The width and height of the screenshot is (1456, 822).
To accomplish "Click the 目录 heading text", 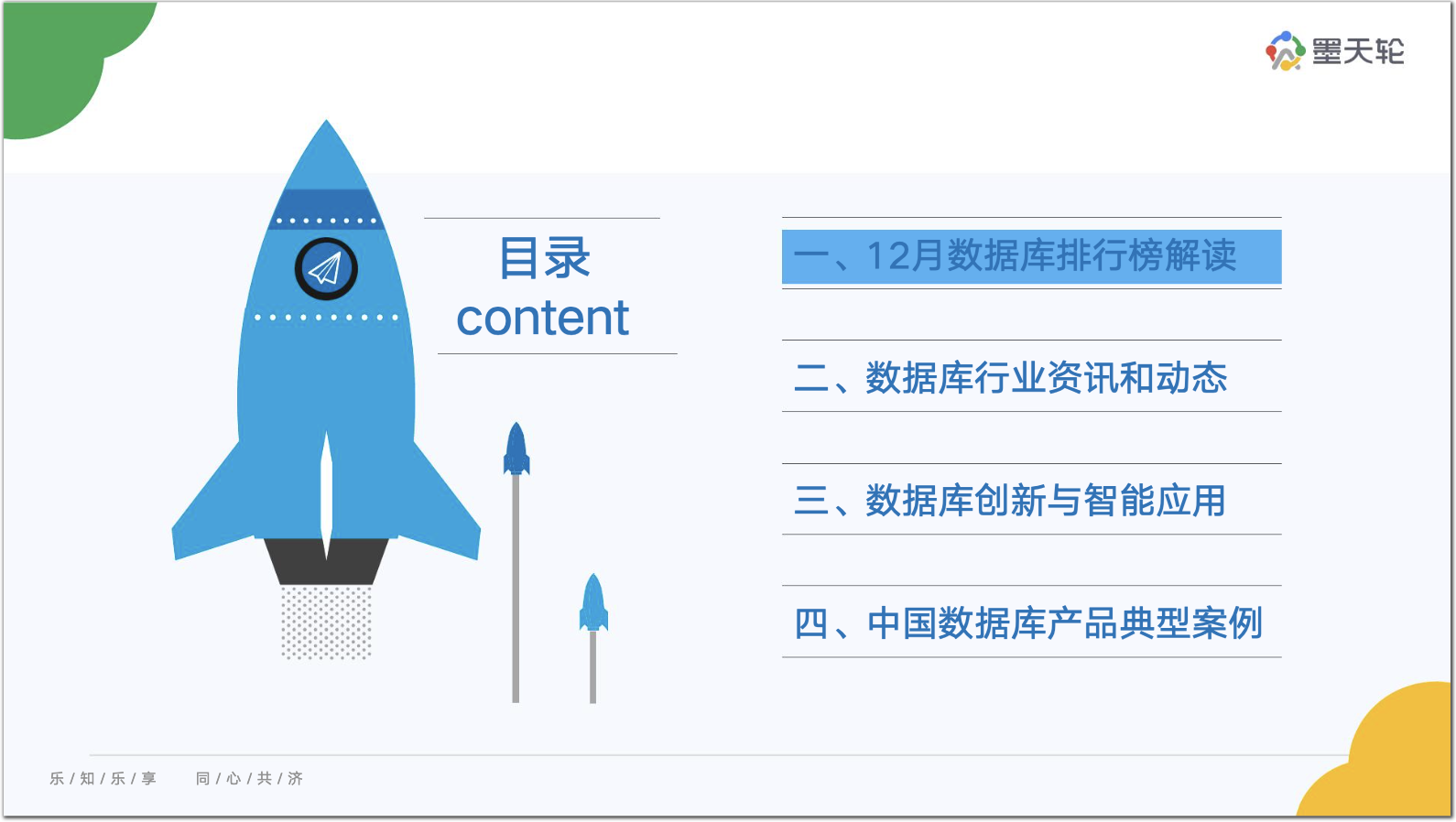I will (544, 258).
